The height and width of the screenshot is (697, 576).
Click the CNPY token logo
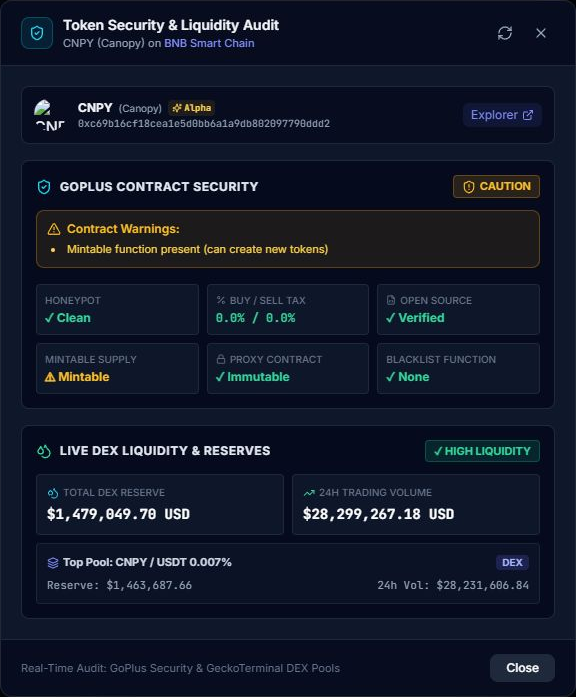pos(50,115)
